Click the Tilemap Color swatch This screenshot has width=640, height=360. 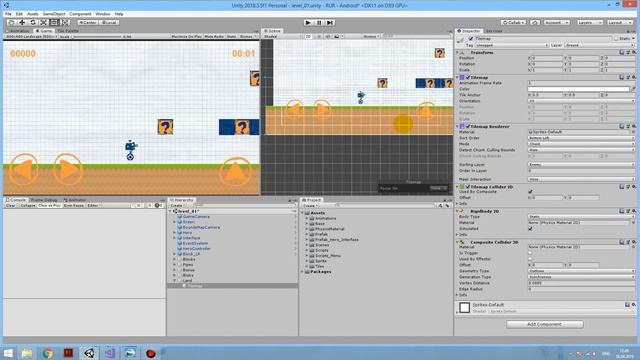click(578, 89)
